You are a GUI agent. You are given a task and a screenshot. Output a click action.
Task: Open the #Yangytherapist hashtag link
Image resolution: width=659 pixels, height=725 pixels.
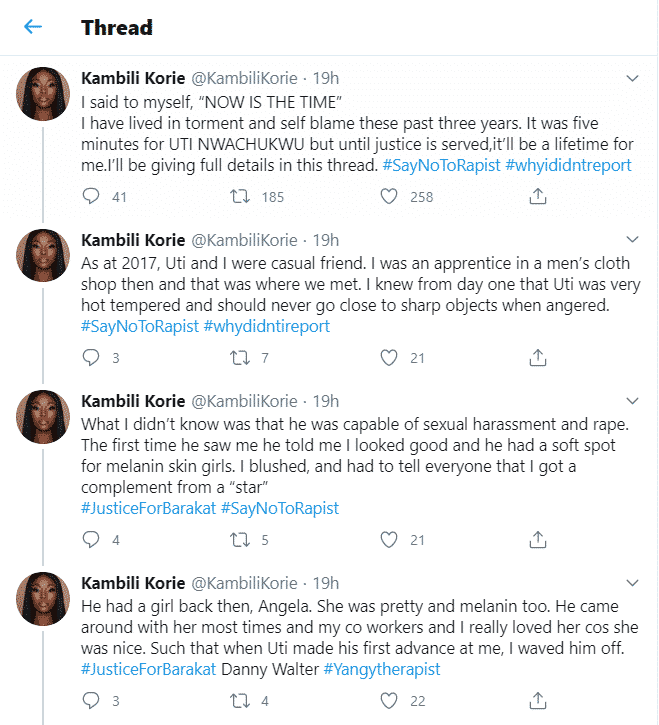(x=381, y=669)
